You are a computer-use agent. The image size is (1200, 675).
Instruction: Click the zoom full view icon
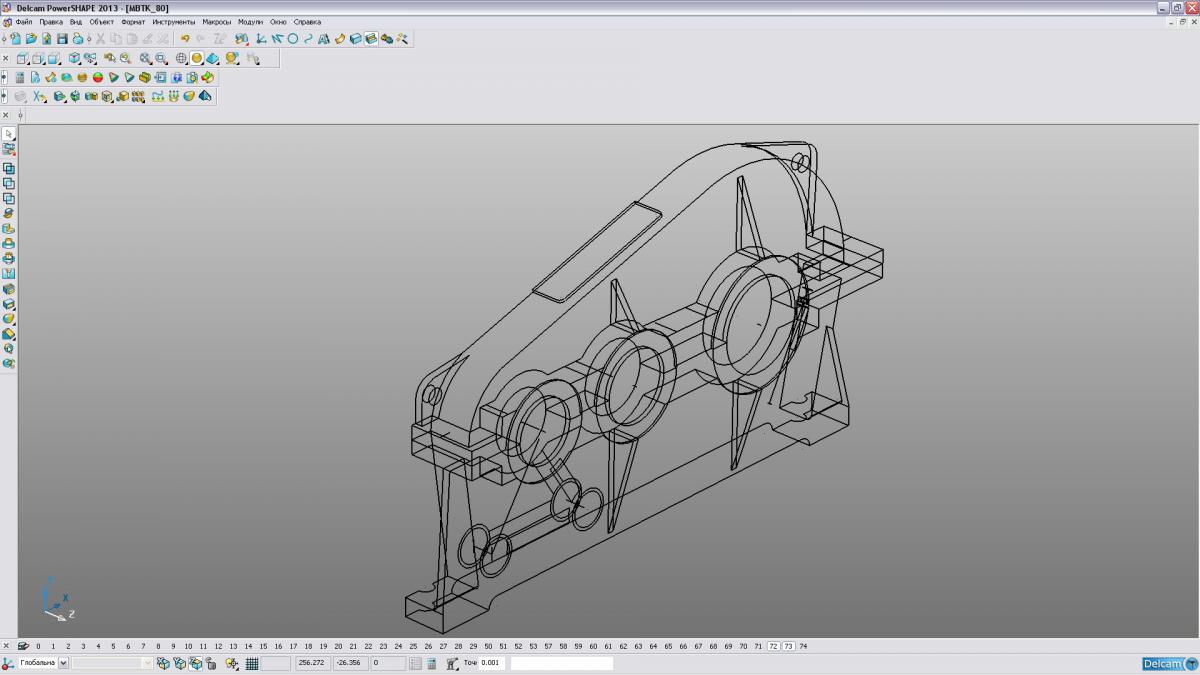click(144, 58)
